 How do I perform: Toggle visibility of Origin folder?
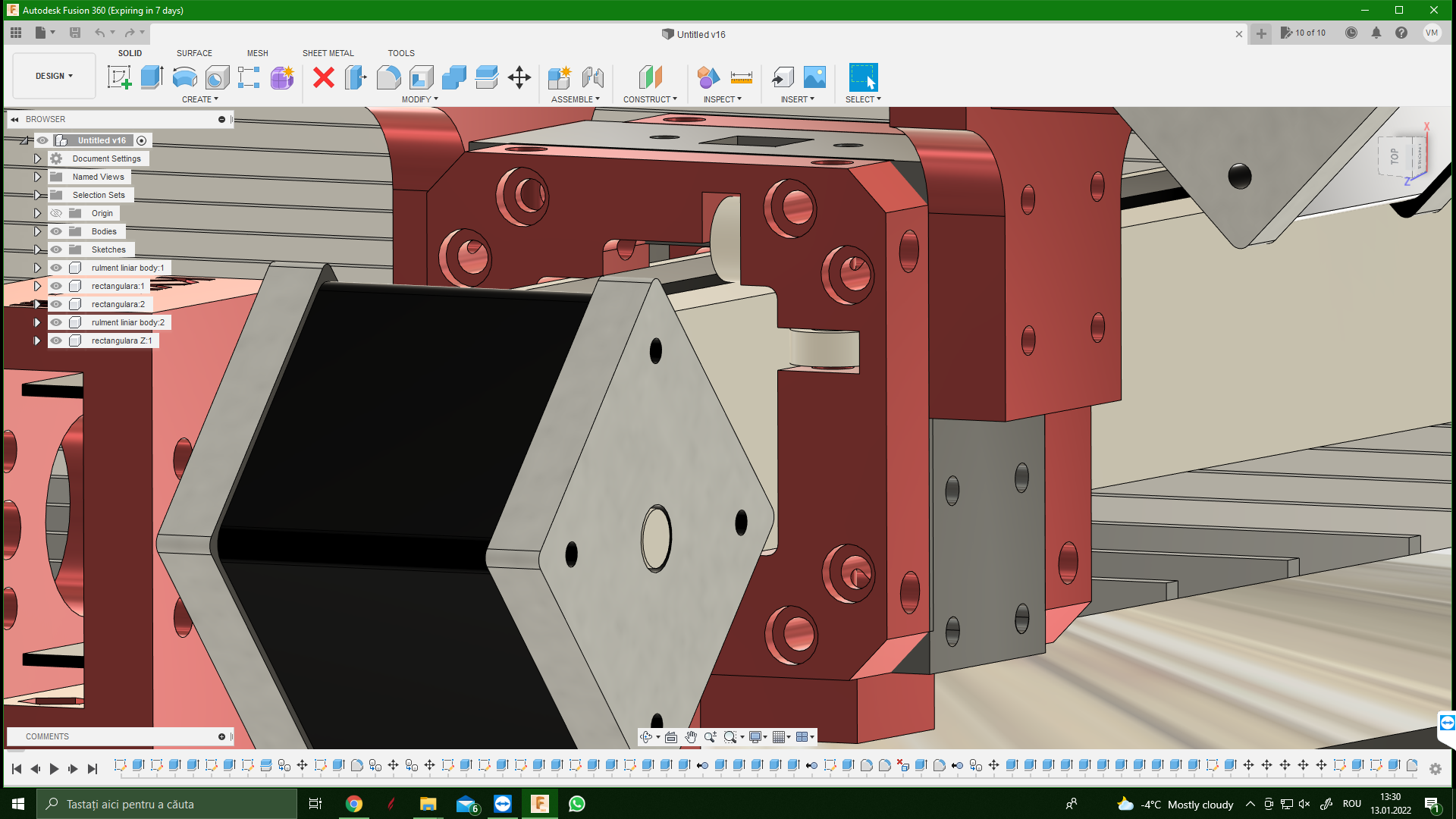coord(56,213)
